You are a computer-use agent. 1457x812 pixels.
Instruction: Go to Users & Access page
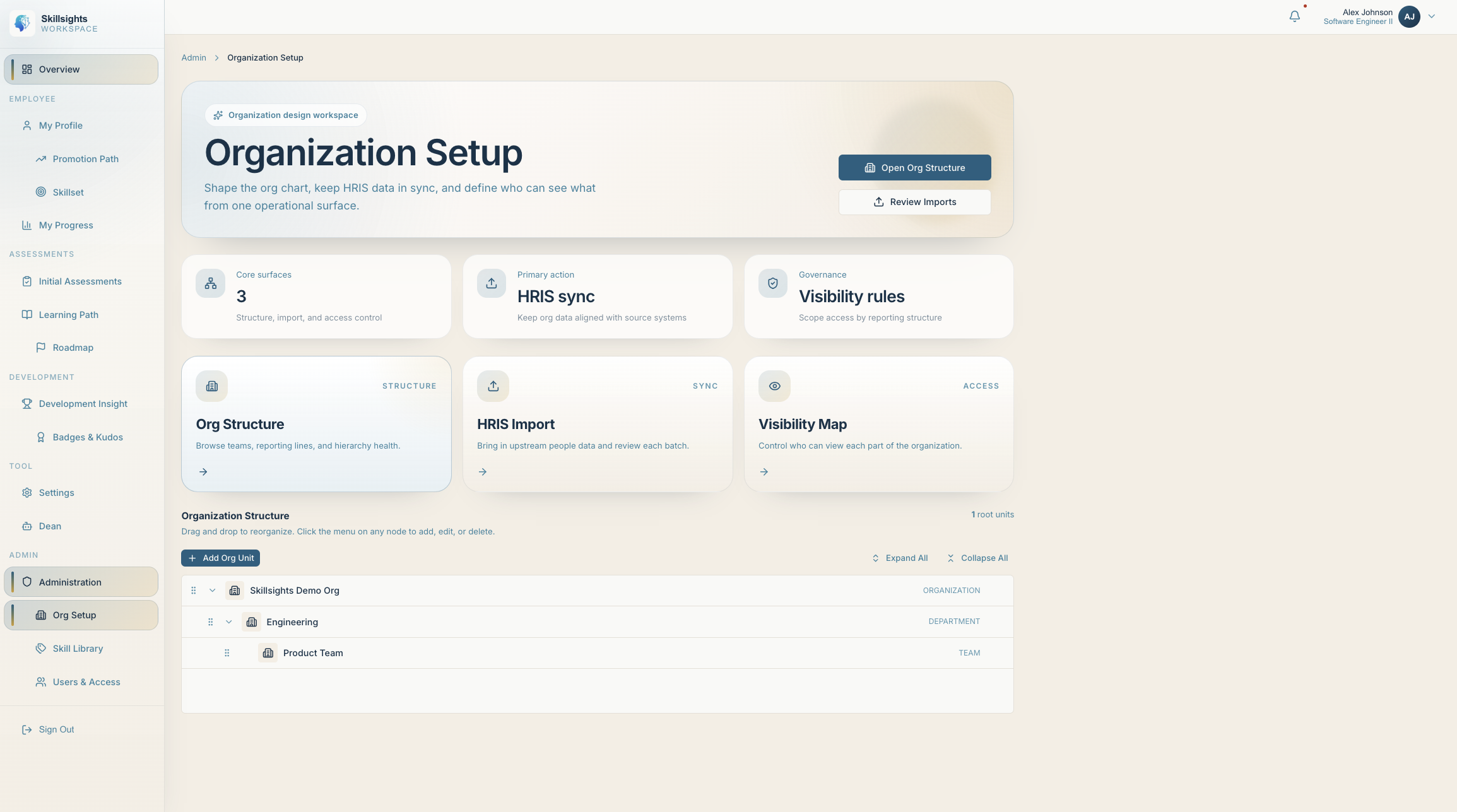[86, 682]
